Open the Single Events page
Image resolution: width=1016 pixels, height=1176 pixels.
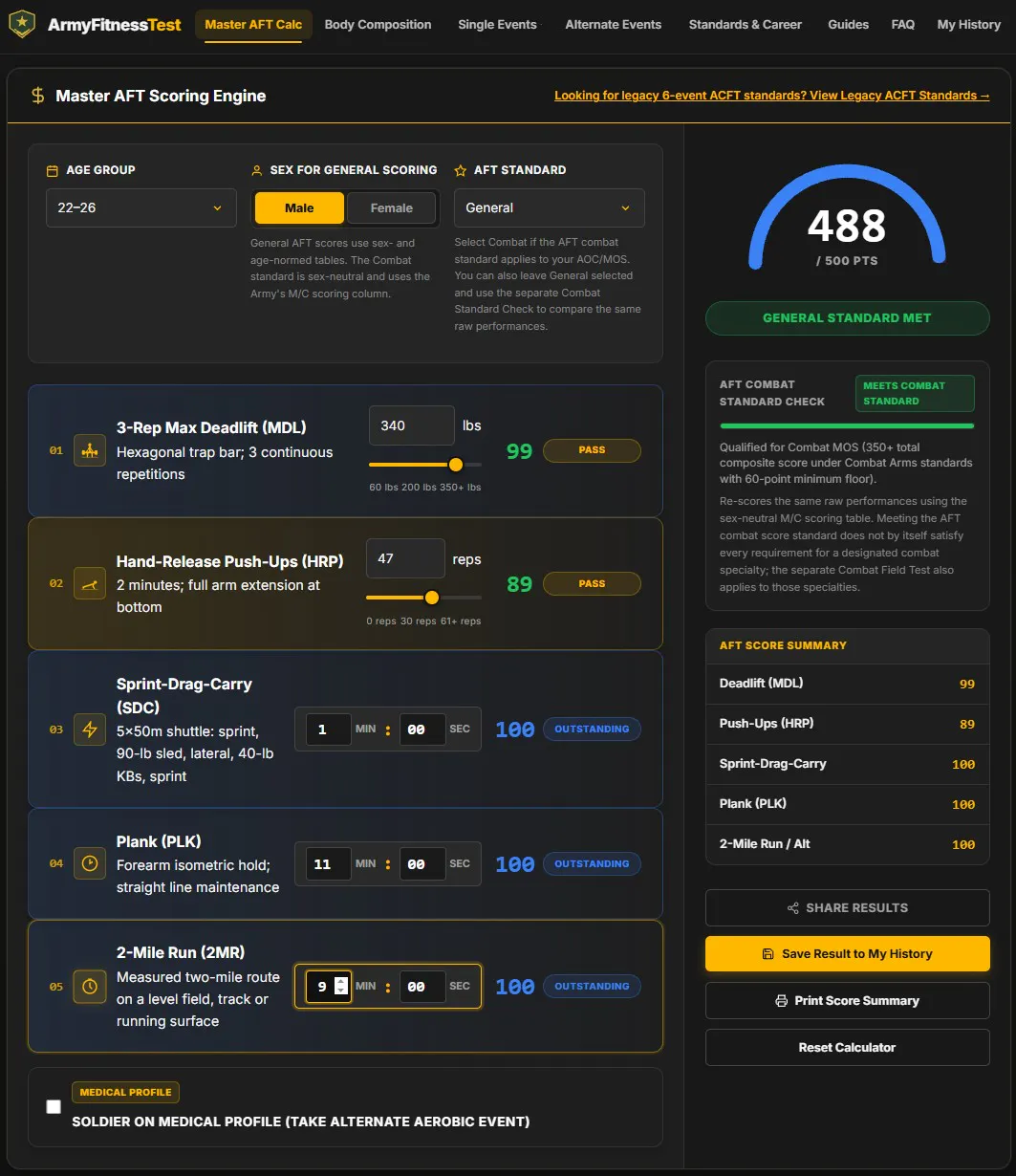point(497,25)
